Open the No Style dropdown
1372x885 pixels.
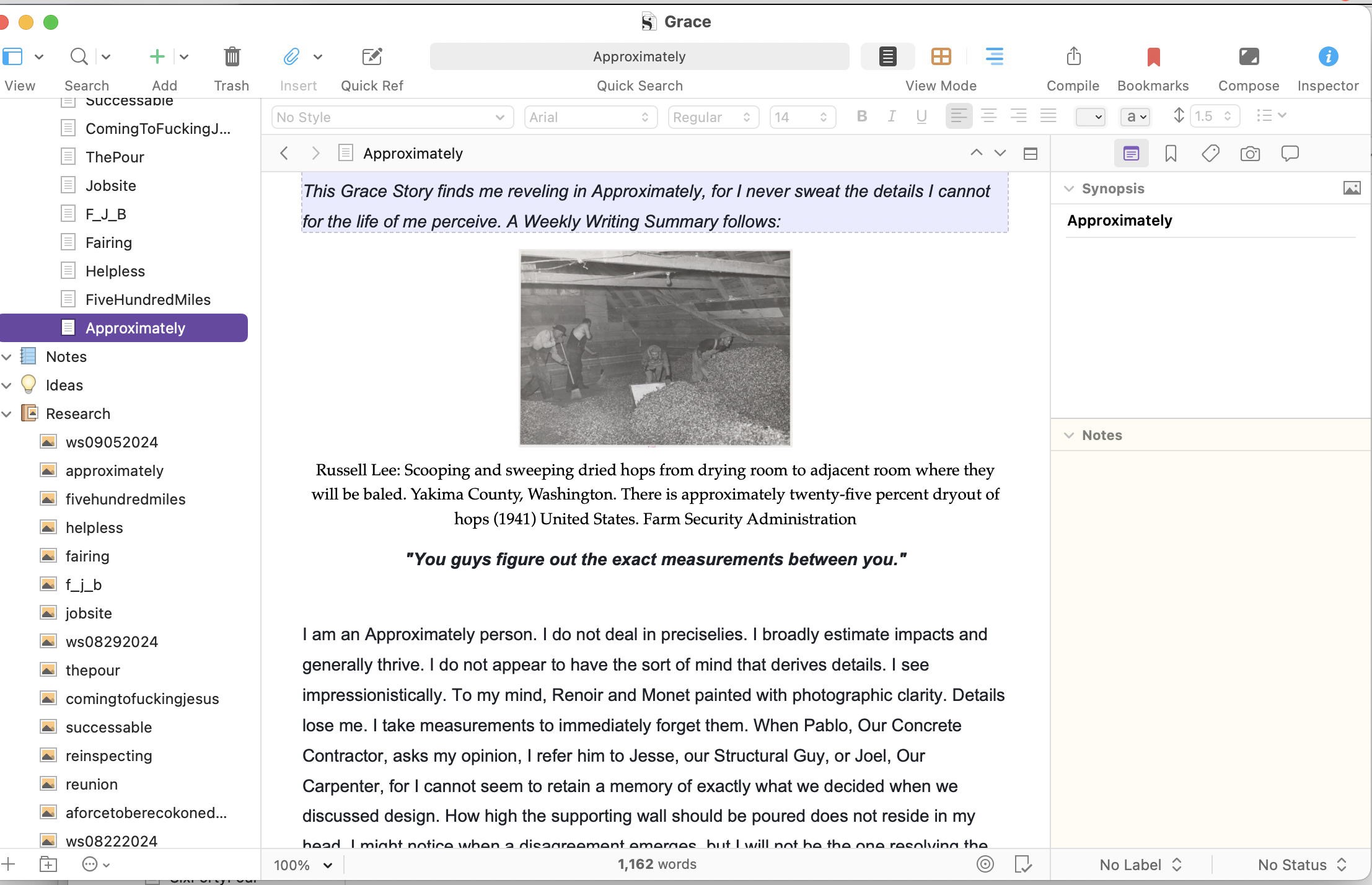coord(392,117)
